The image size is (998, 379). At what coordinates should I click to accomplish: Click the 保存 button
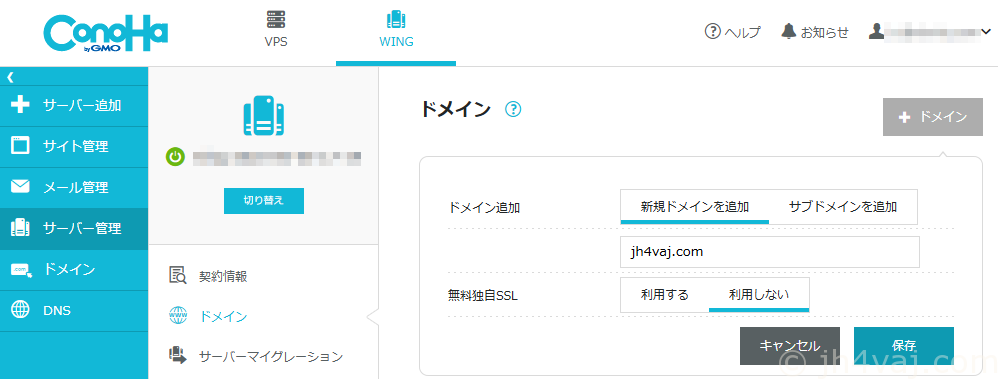904,346
